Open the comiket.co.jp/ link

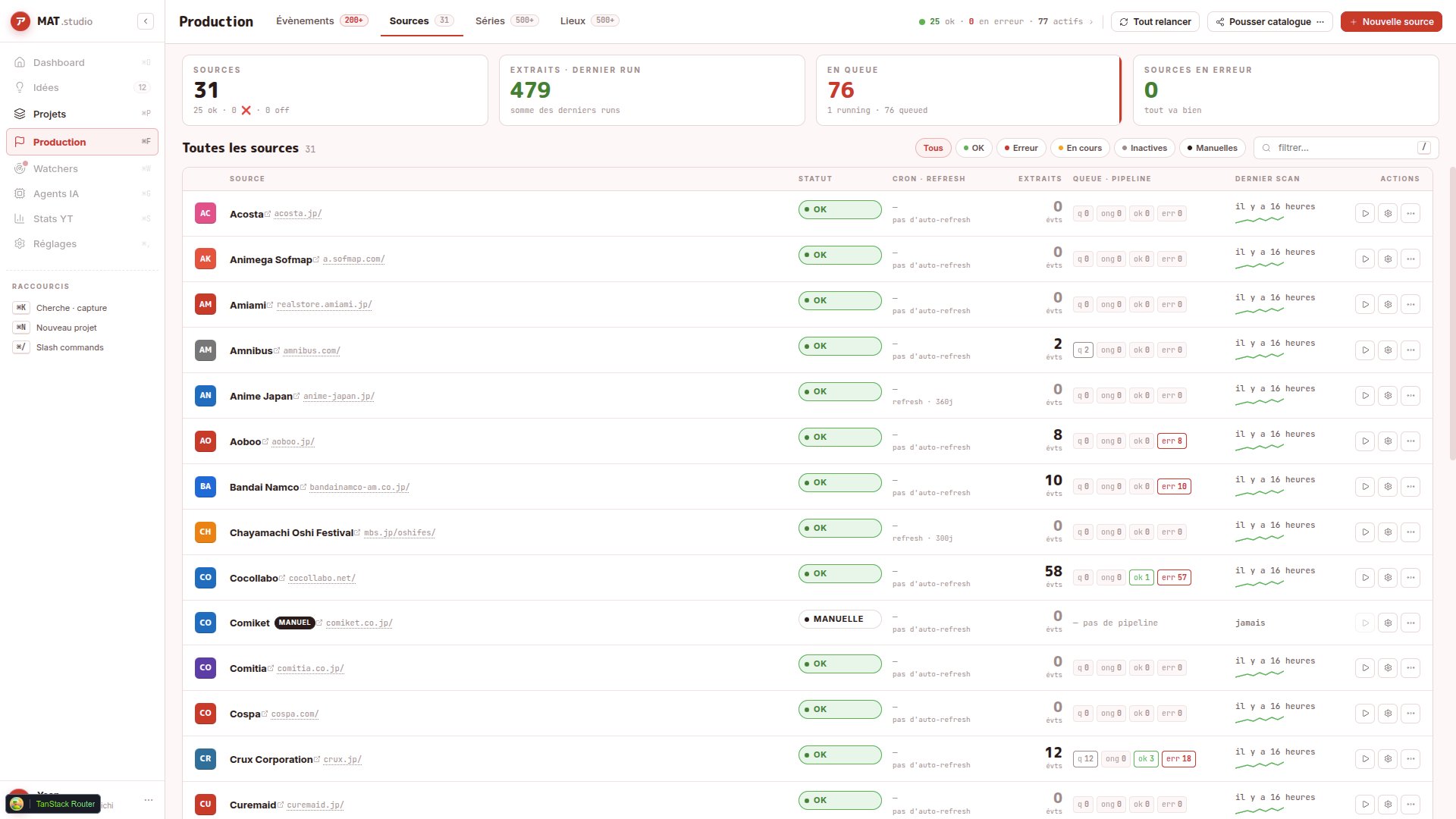point(359,623)
